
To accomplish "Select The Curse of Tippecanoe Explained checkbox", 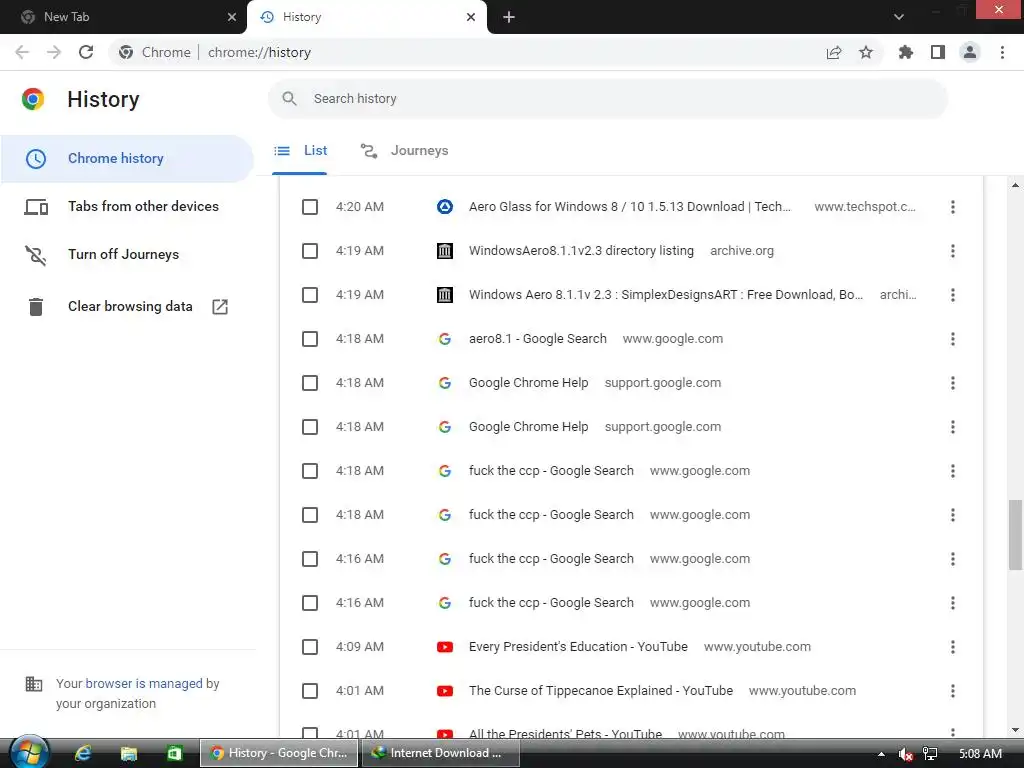I will pos(310,691).
